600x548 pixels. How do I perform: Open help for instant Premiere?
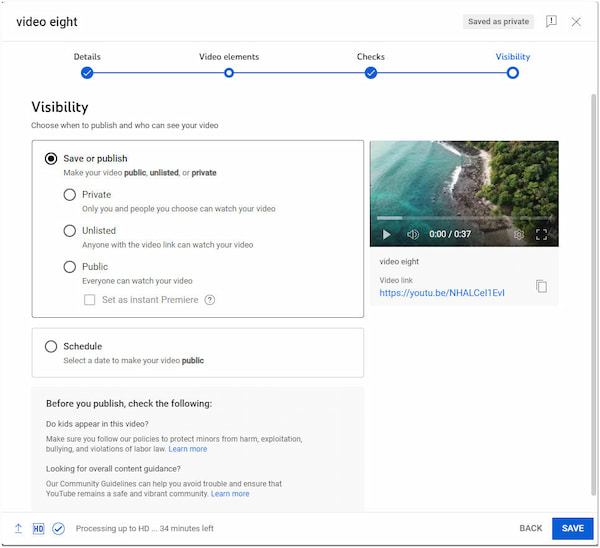210,299
